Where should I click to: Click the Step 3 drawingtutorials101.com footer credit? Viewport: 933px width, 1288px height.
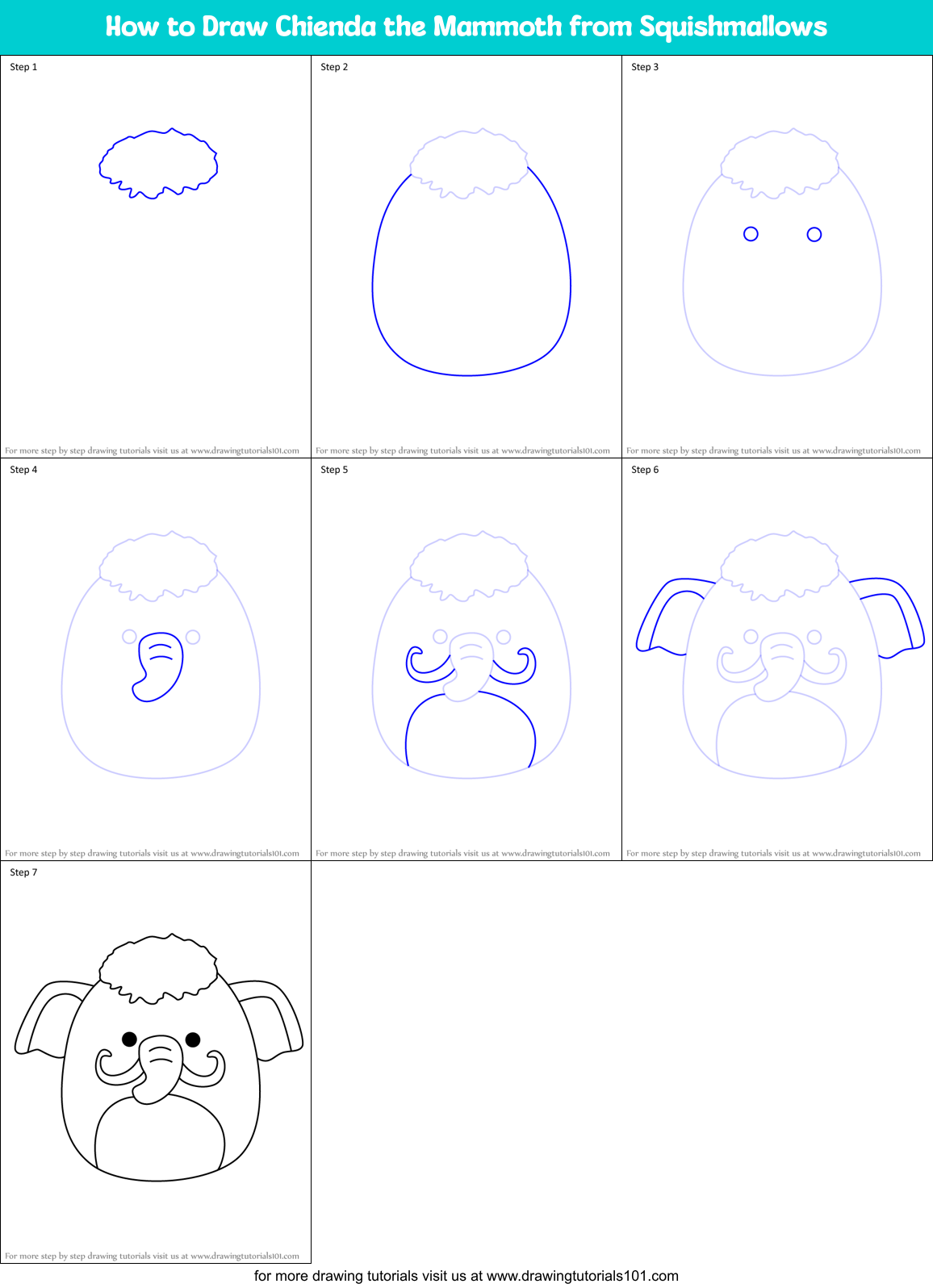(x=773, y=450)
